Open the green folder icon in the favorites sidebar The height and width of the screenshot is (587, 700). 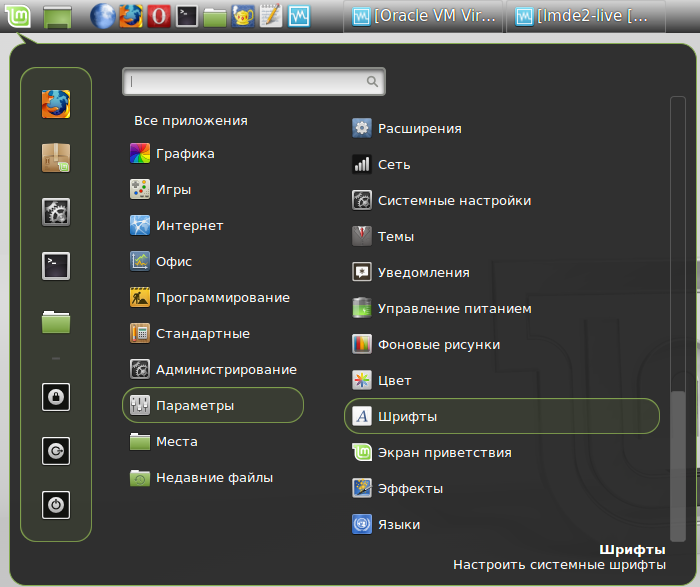coord(56,320)
